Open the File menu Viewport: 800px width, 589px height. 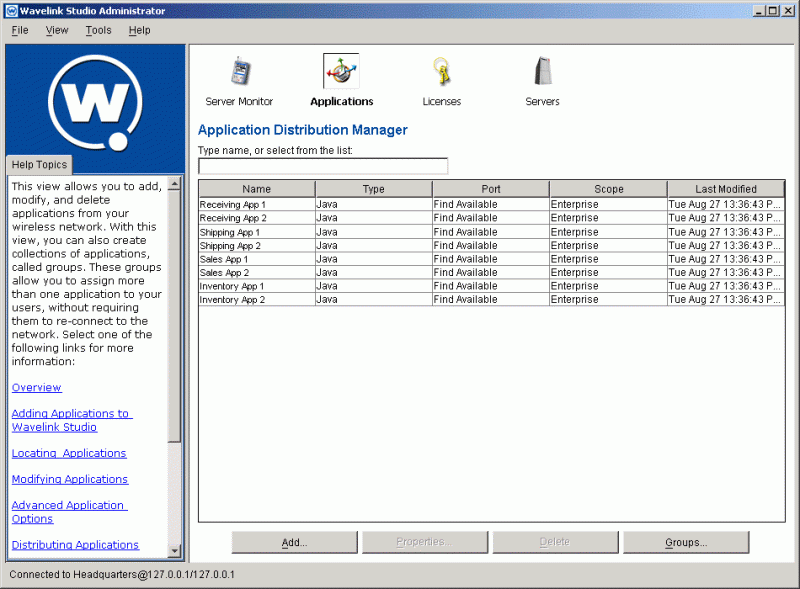coord(20,30)
